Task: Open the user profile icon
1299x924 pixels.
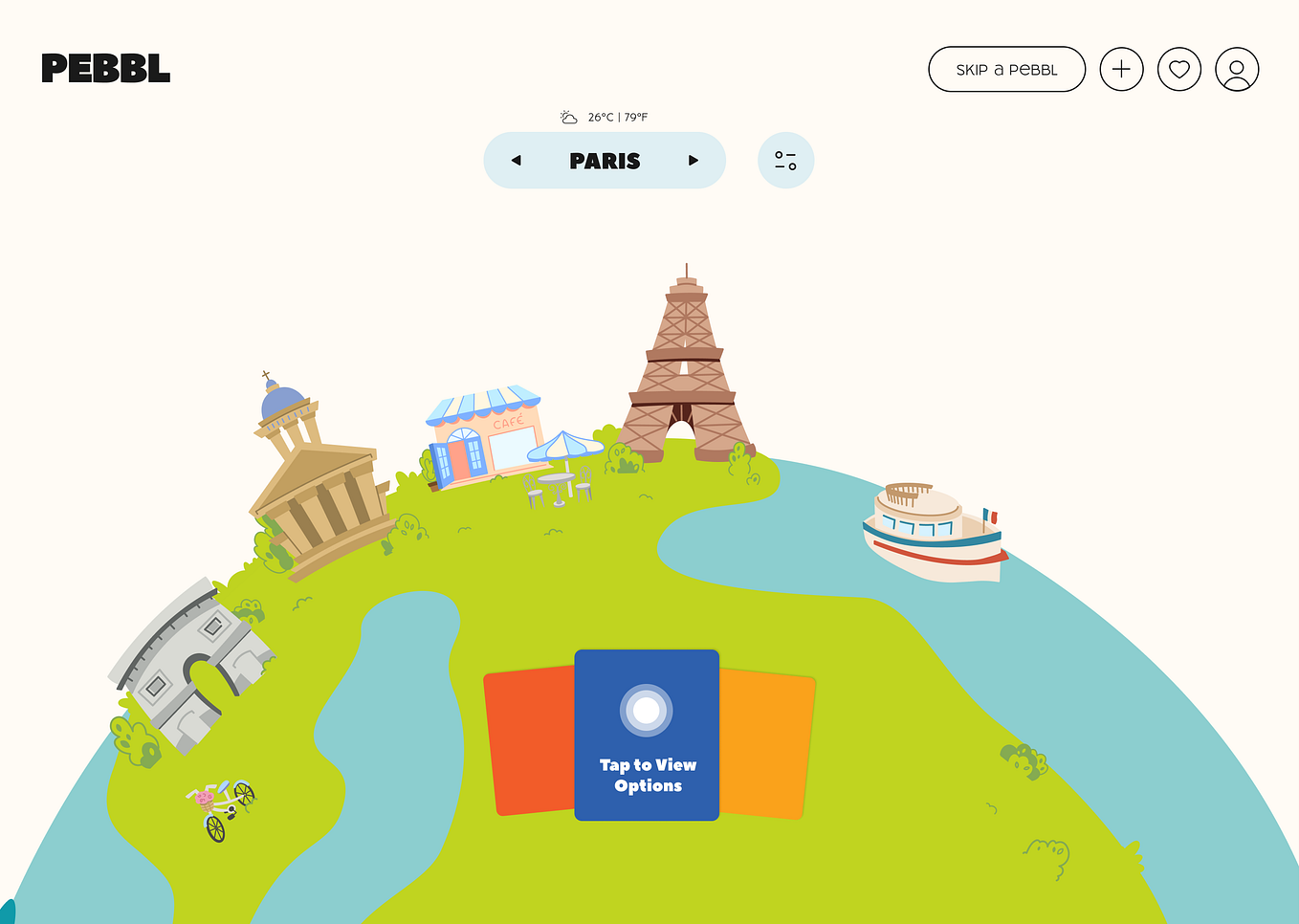Action: pos(1237,69)
